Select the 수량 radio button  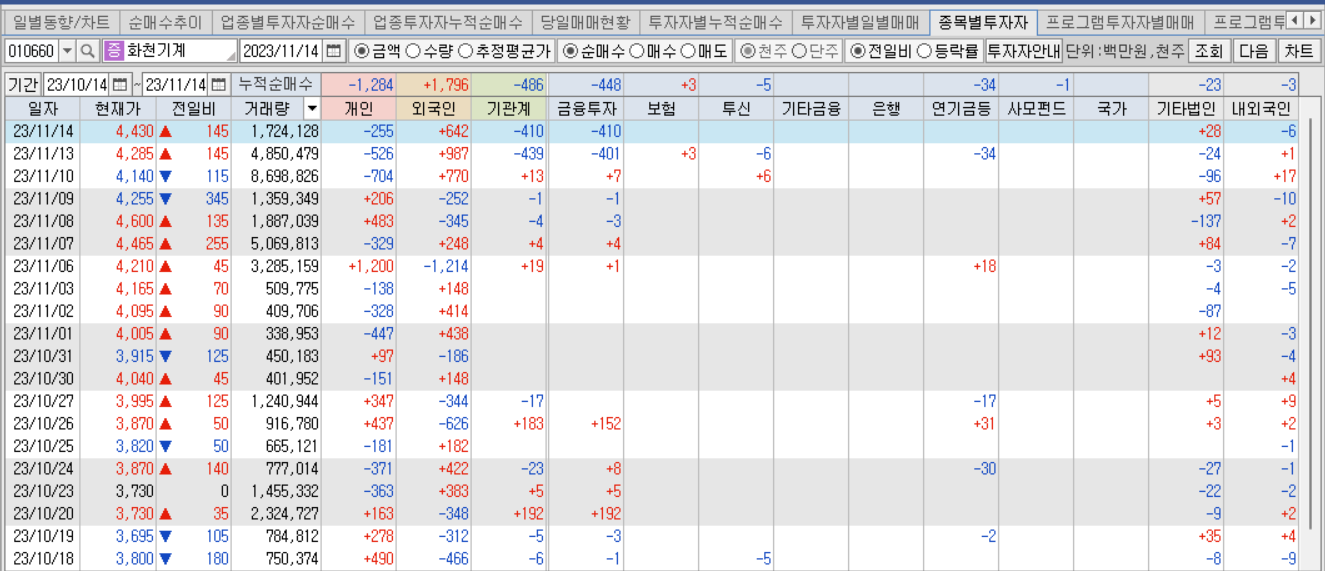pyautogui.click(x=415, y=51)
